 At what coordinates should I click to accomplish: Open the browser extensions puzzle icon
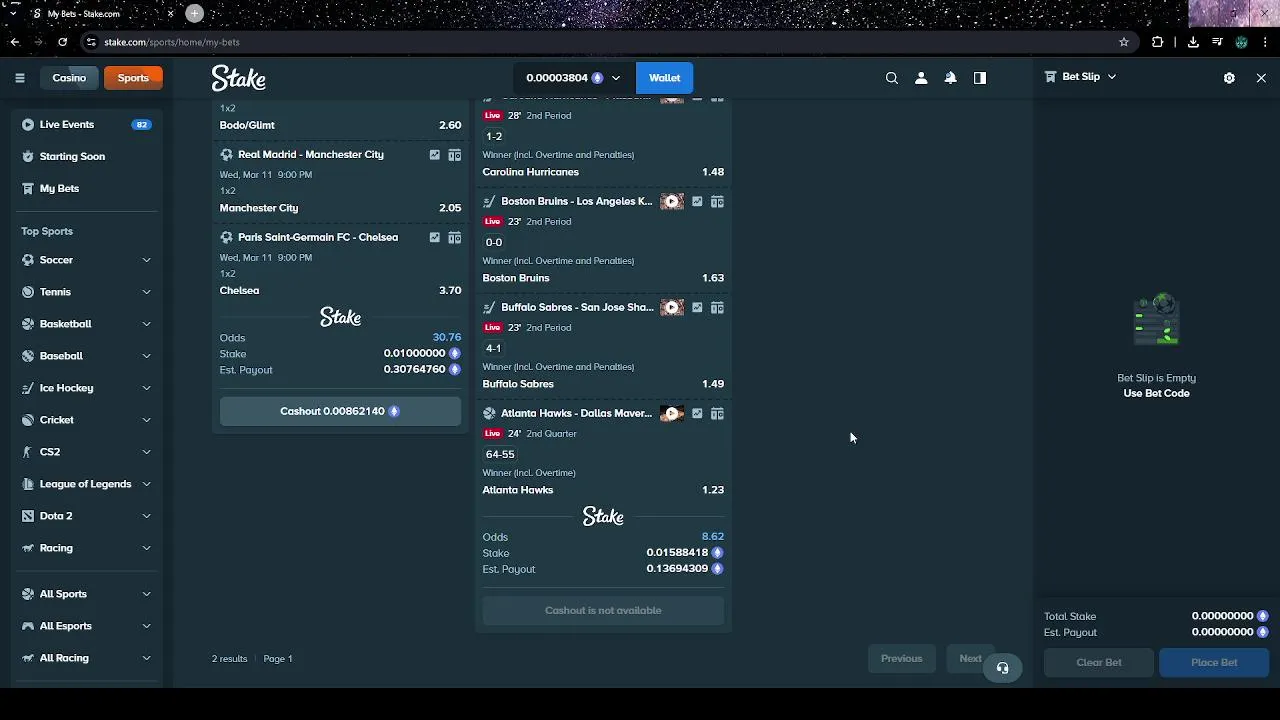1158,42
